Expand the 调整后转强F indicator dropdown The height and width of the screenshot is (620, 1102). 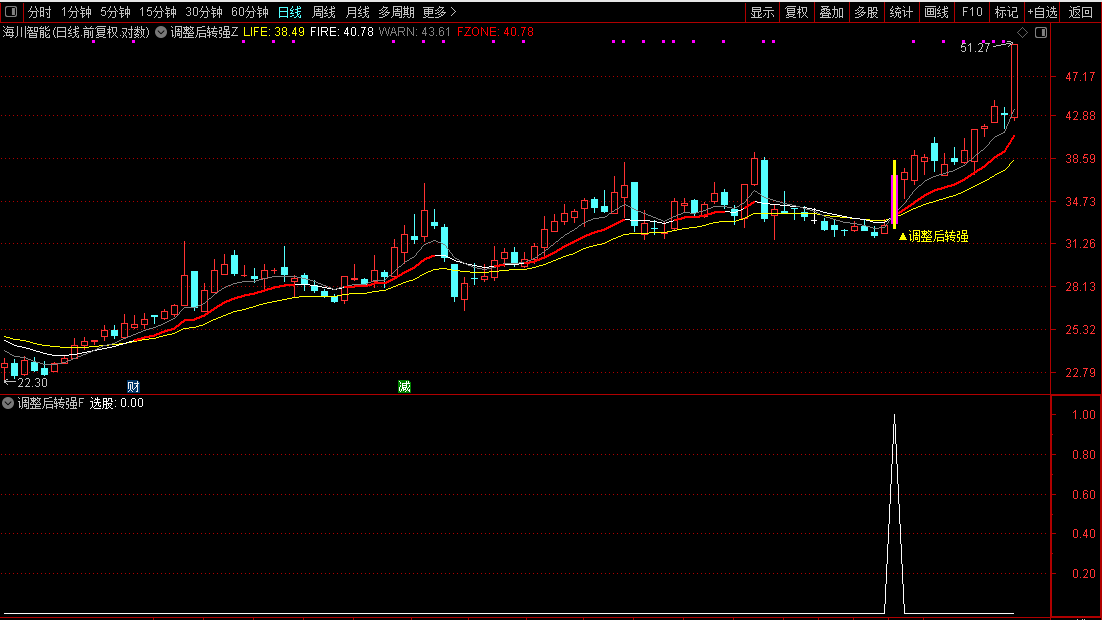click(8, 403)
